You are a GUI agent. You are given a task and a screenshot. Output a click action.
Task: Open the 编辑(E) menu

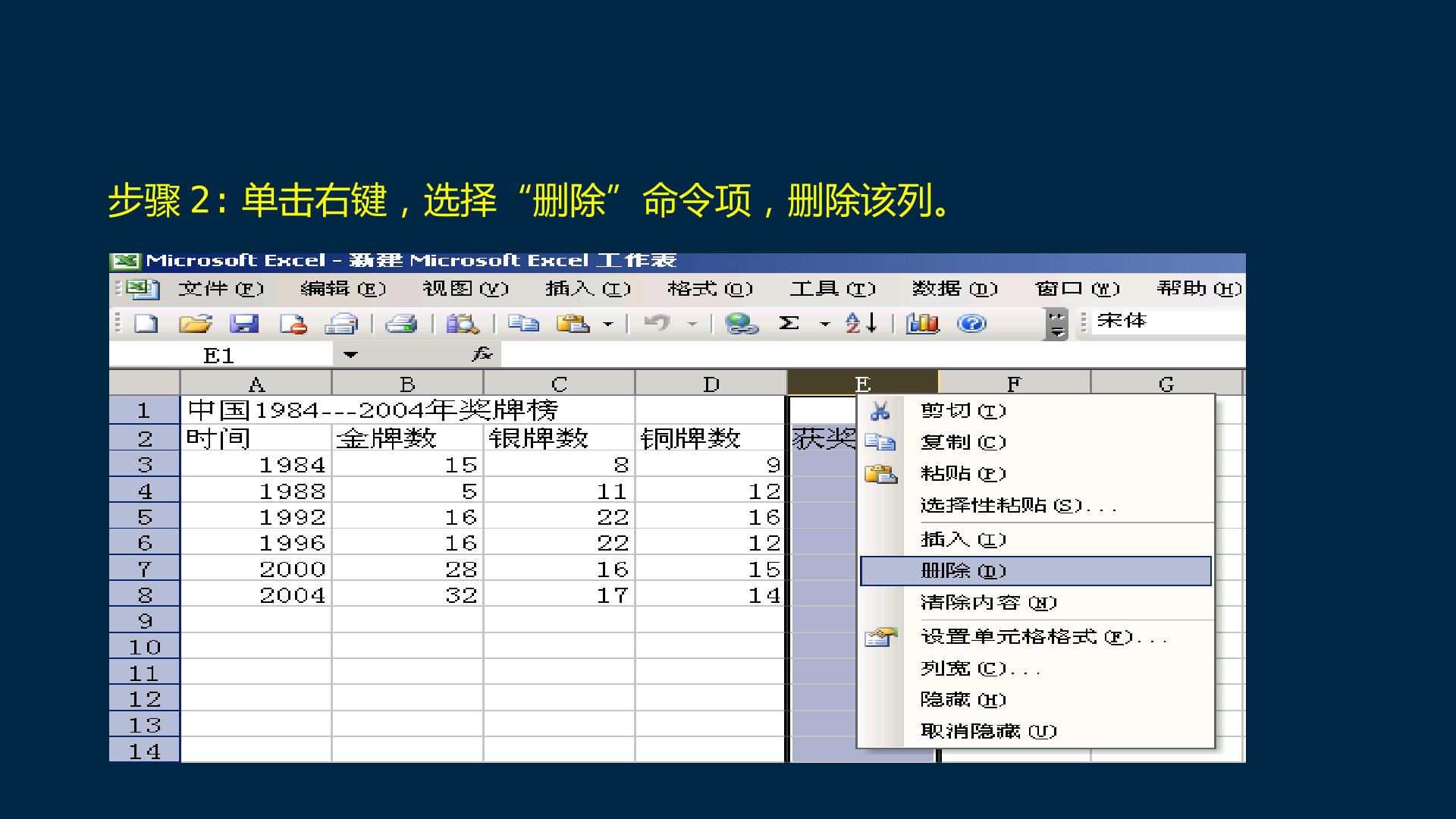pyautogui.click(x=343, y=289)
